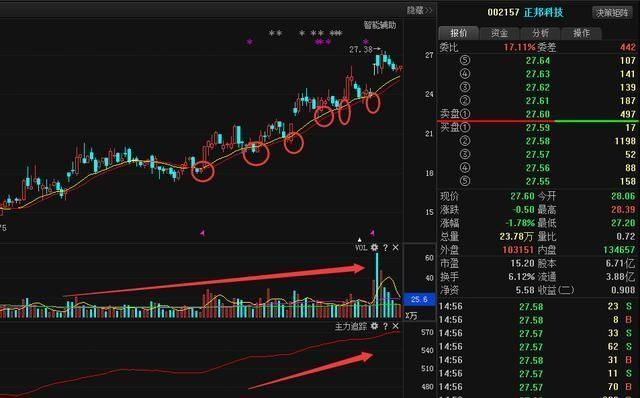Select buy level 4 price 27.56
640x398 pixels.
coord(538,168)
